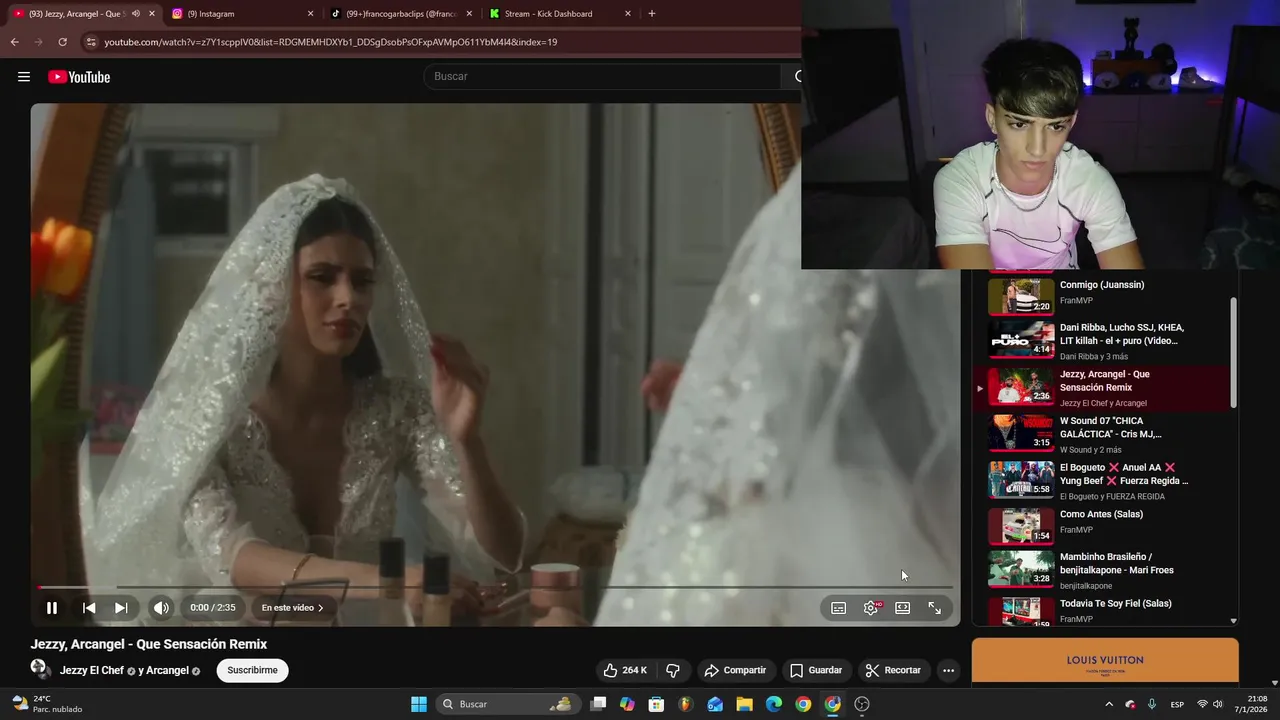The image size is (1280, 720).
Task: Select 'Jezzy, Arcangel - Que Sensación Remix' playlist entry
Action: [1102, 388]
